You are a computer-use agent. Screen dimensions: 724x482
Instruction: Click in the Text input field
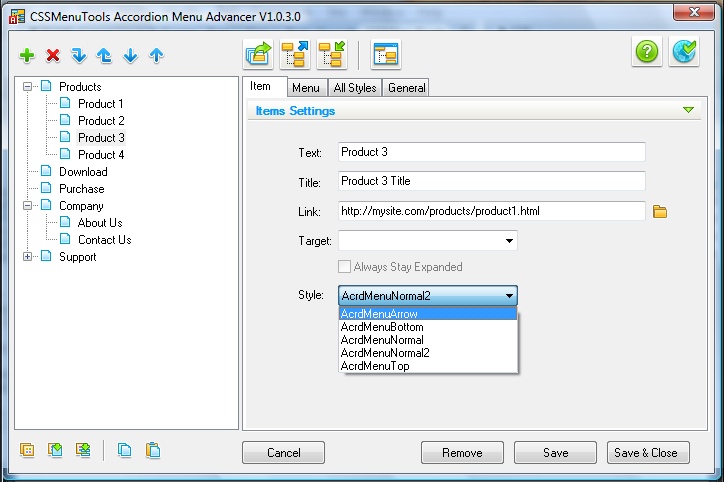pyautogui.click(x=492, y=152)
